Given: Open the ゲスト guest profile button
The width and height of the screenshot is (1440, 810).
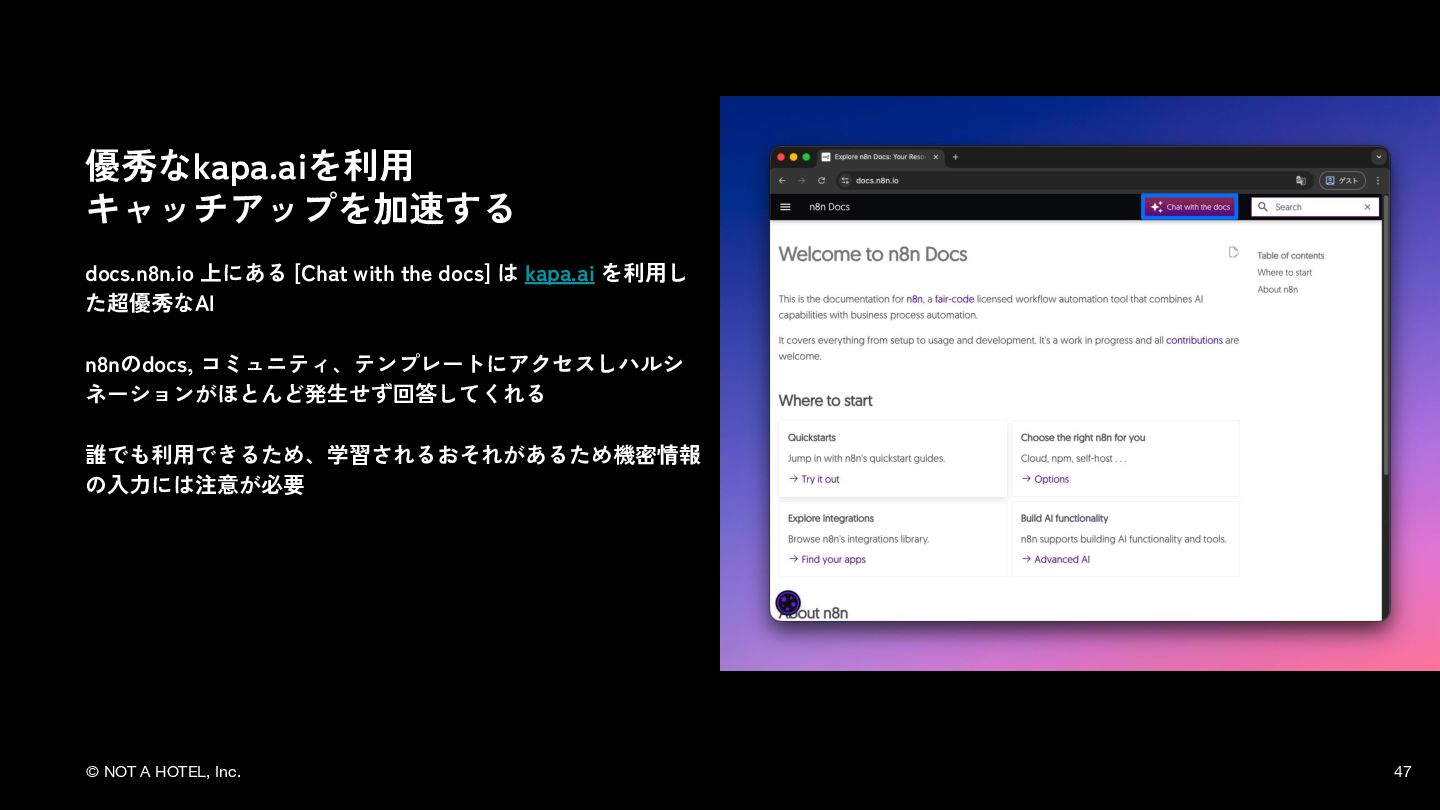Looking at the screenshot, I should click(1342, 180).
